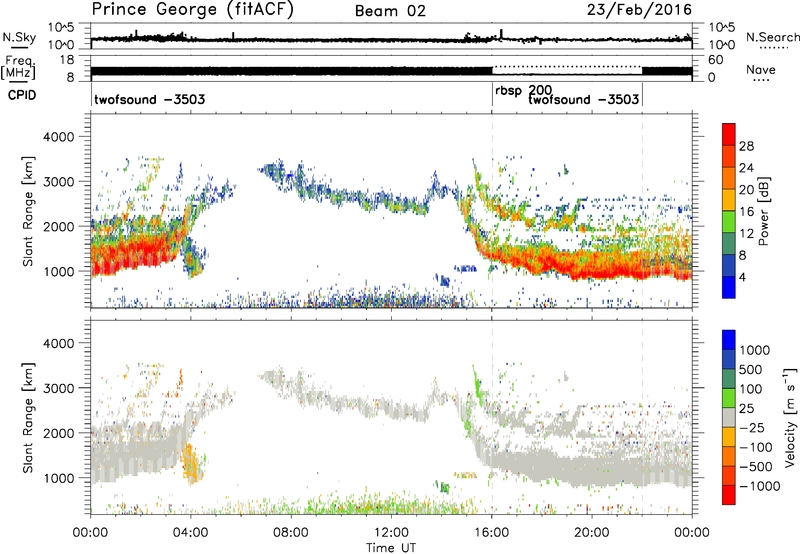This screenshot has width=800, height=554.
Task: Click the "N.Search" legend label
Action: [772, 37]
